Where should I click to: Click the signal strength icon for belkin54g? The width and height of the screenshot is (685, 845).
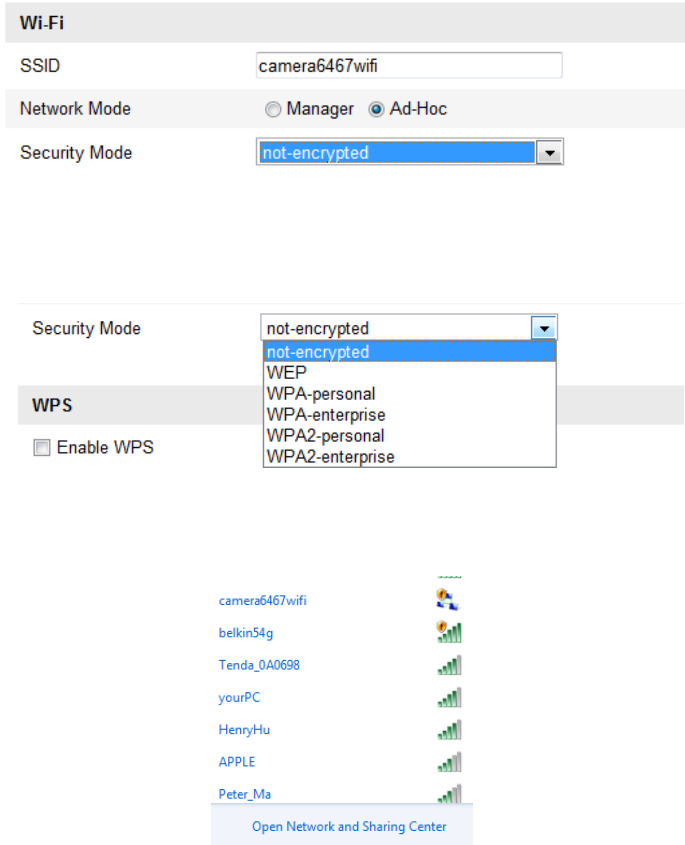click(449, 632)
